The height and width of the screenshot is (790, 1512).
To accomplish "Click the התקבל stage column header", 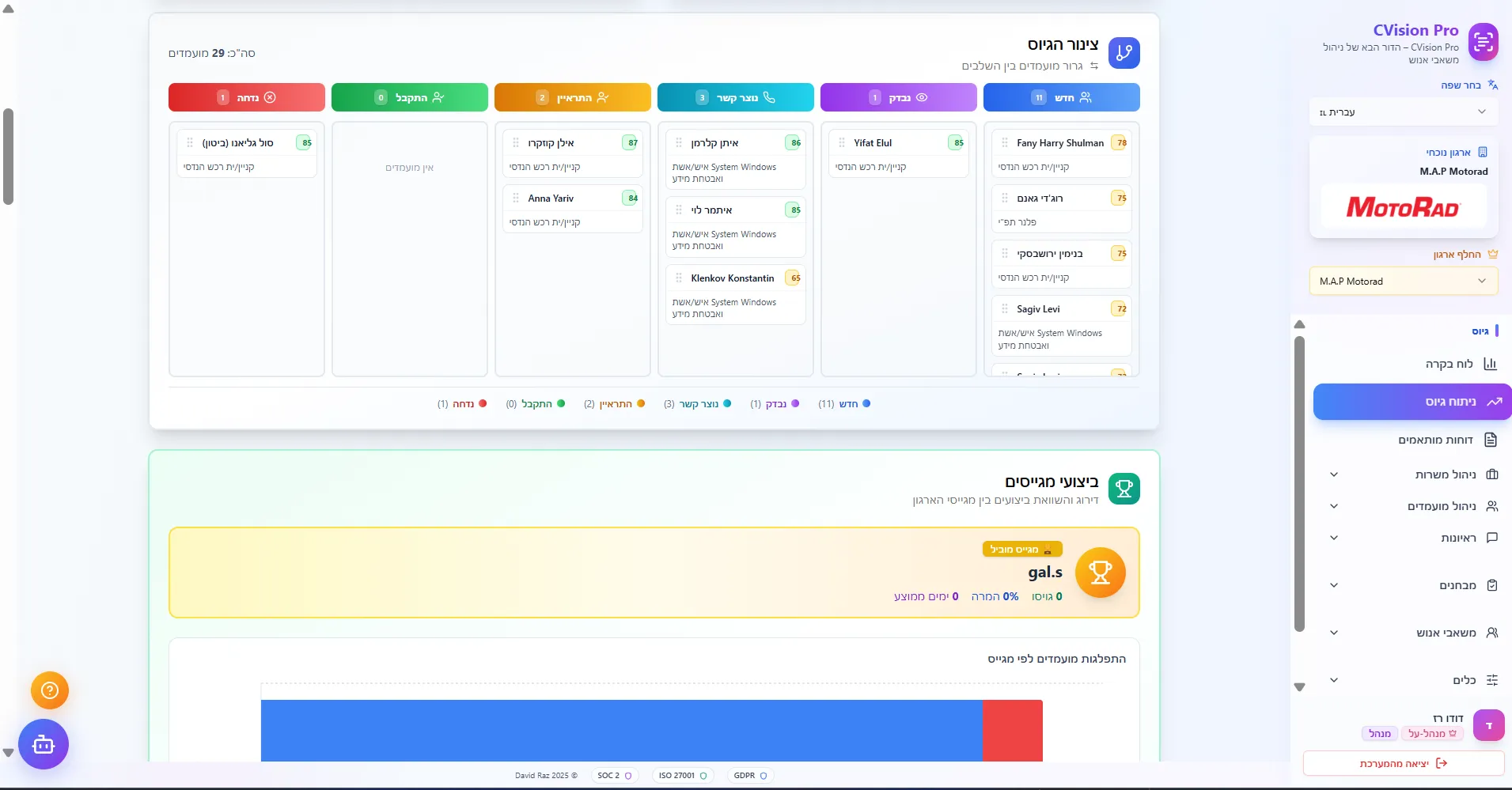I will (x=410, y=97).
